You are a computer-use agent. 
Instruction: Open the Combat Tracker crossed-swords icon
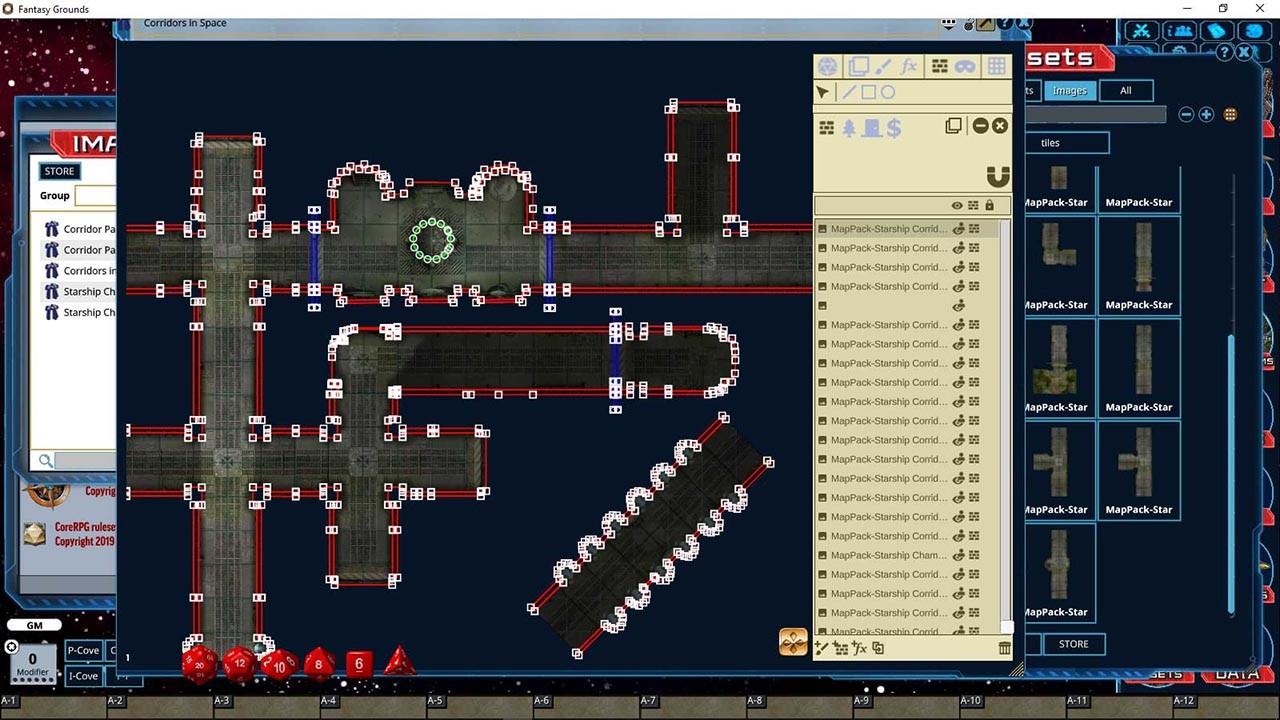(1141, 30)
